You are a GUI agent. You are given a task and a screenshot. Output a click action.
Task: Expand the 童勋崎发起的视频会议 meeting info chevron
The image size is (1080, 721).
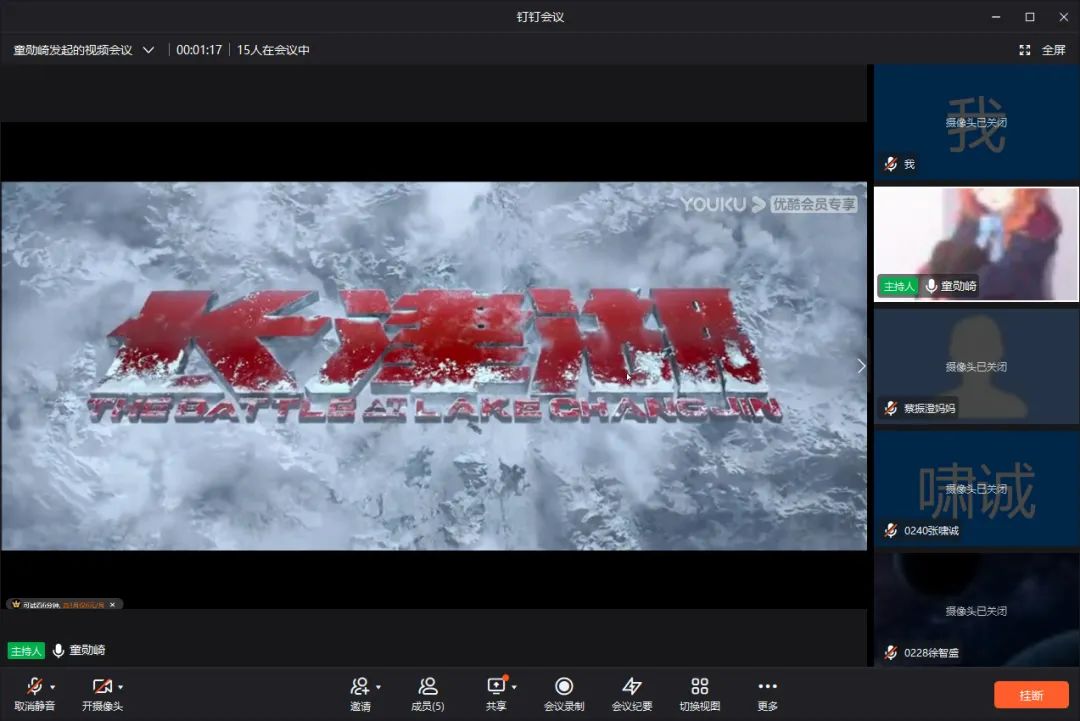tap(148, 50)
